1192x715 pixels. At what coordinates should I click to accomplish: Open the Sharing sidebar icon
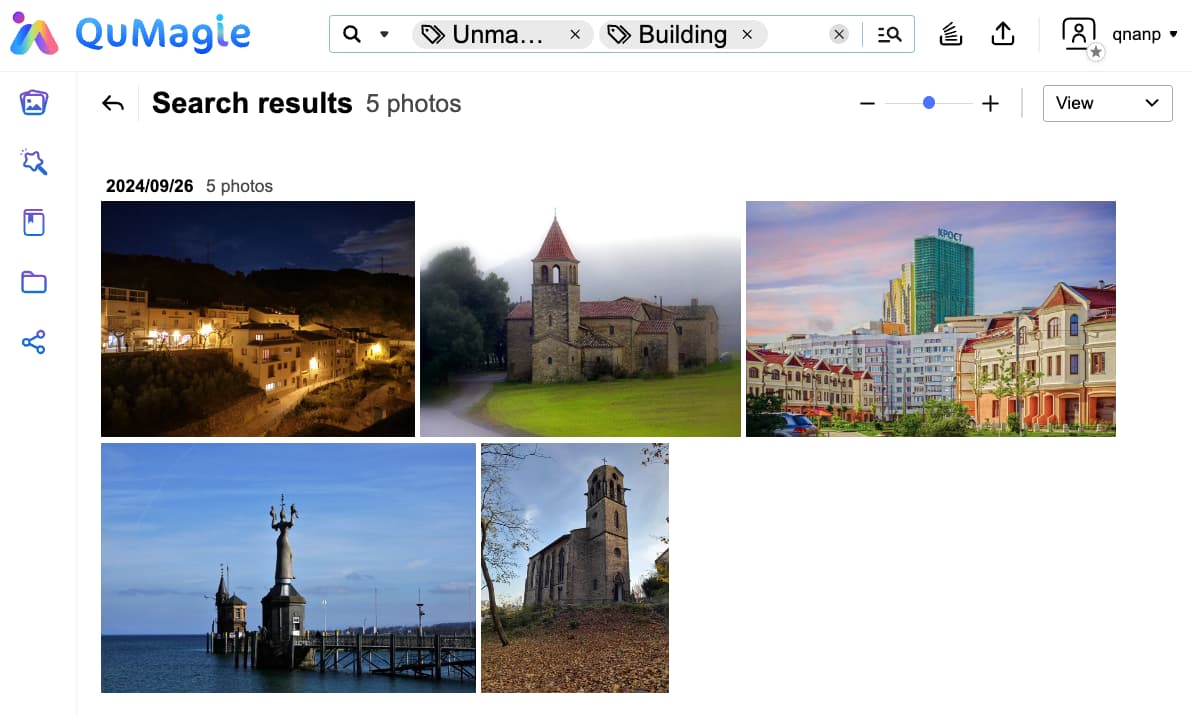pyautogui.click(x=34, y=343)
